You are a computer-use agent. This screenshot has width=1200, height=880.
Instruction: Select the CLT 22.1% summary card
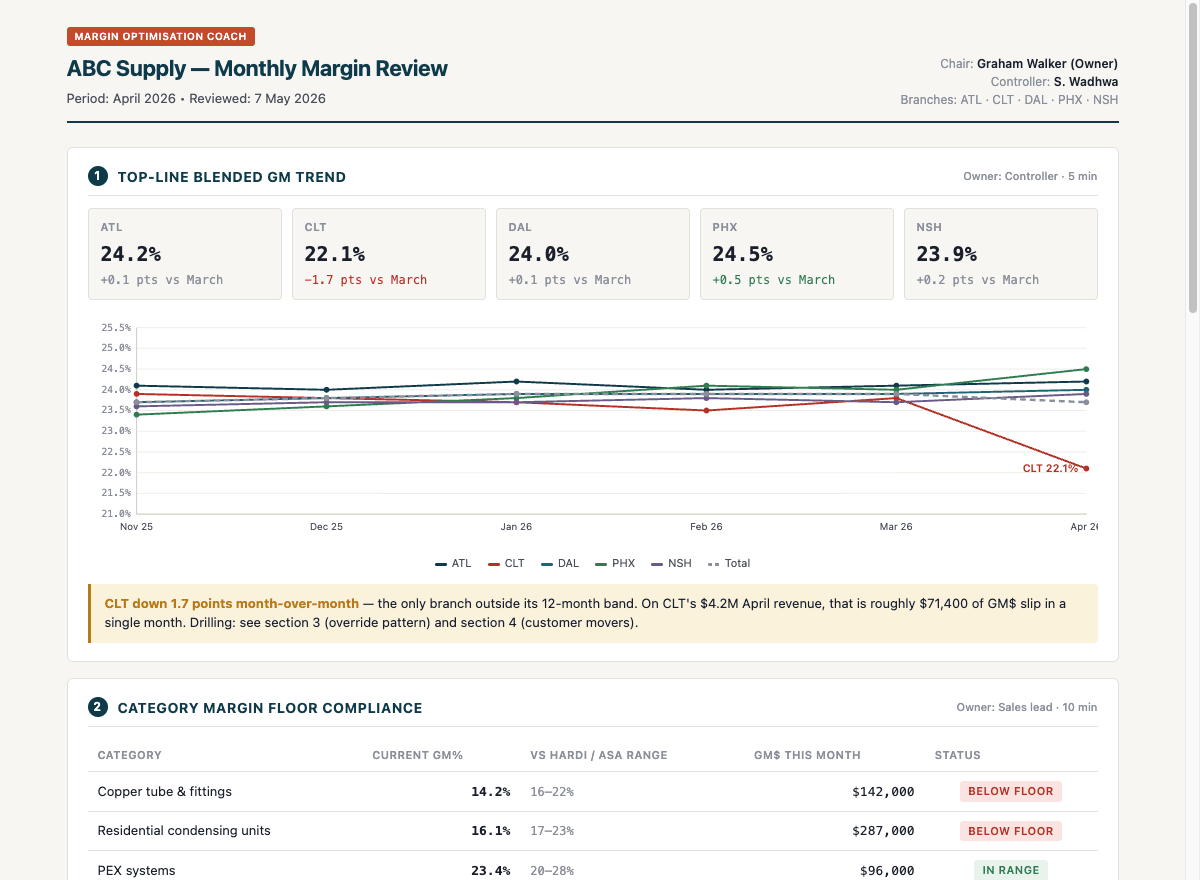pos(389,254)
